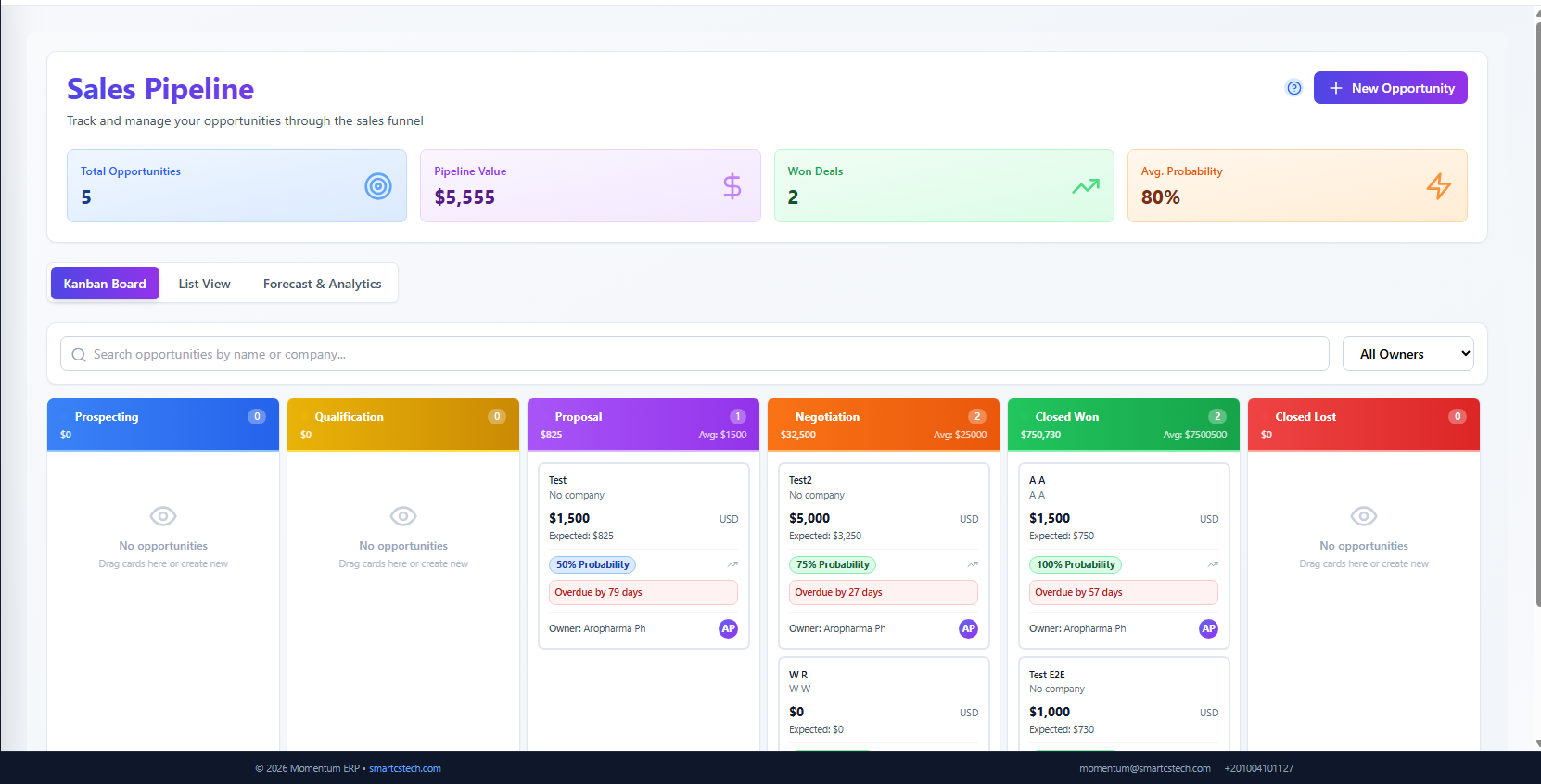Viewport: 1541px width, 784px height.
Task: Click 100% Probability badge
Action: coord(1076,564)
